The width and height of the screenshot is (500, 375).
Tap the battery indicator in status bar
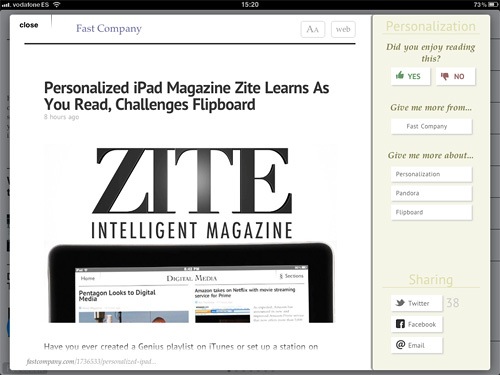[x=494, y=5]
